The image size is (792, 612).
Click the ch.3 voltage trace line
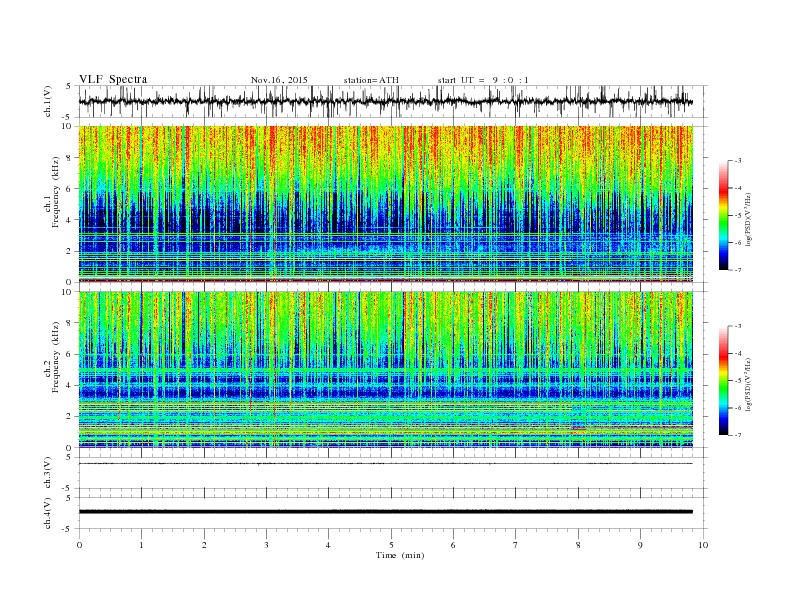pyautogui.click(x=386, y=463)
